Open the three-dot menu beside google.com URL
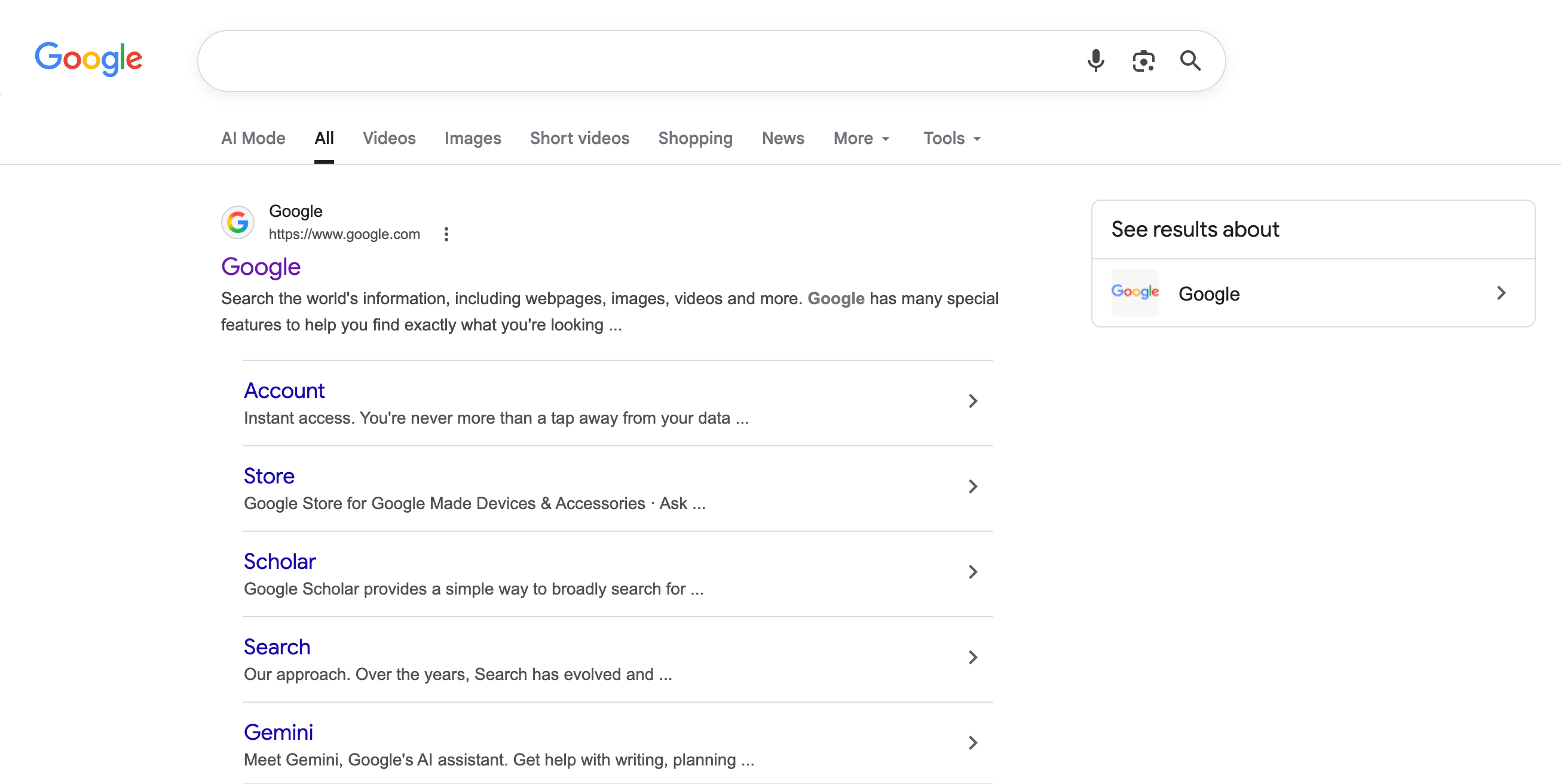Viewport: 1561px width, 784px height. pos(446,234)
